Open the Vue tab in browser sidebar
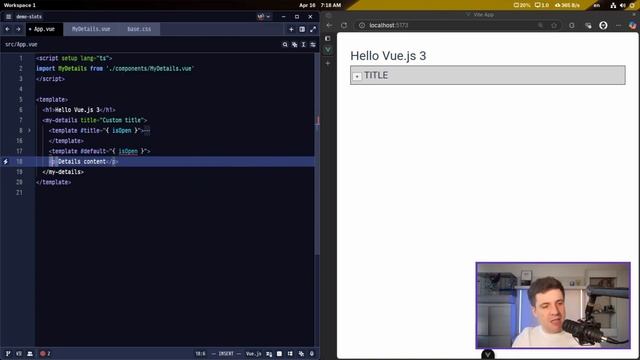640x360 pixels. 328,50
